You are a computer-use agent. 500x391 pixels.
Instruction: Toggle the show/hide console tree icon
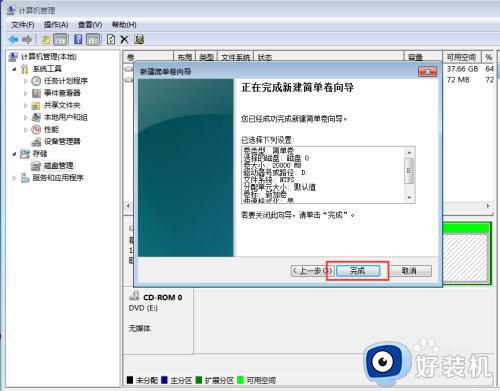[x=60, y=40]
